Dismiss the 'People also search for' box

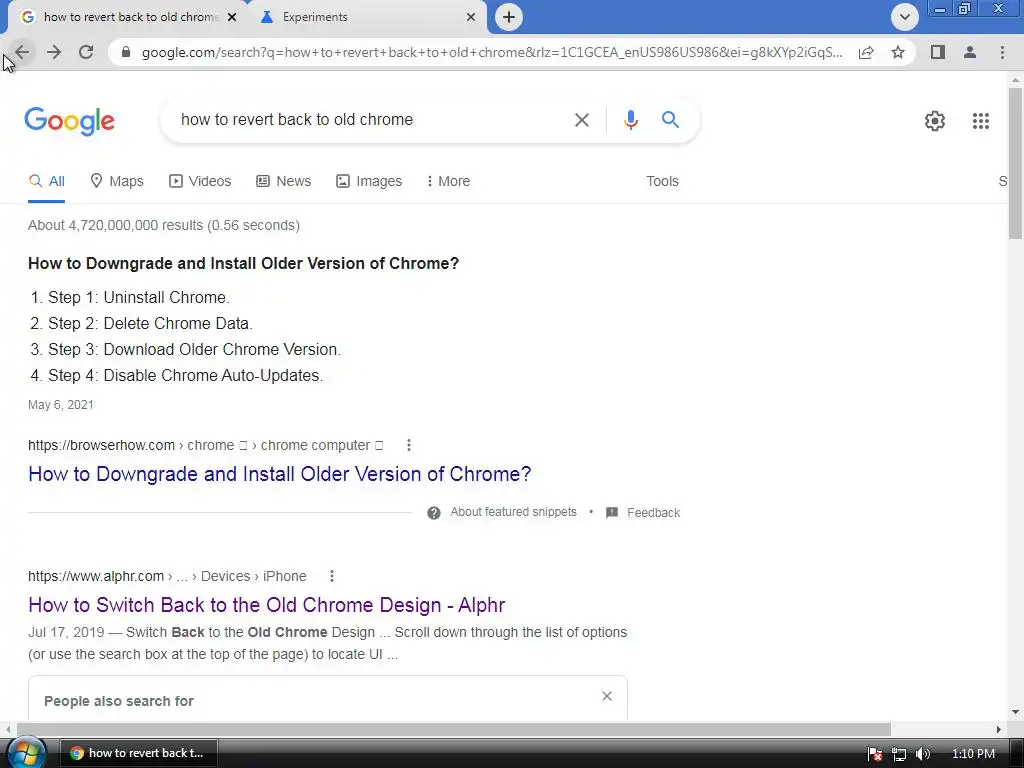tap(607, 696)
